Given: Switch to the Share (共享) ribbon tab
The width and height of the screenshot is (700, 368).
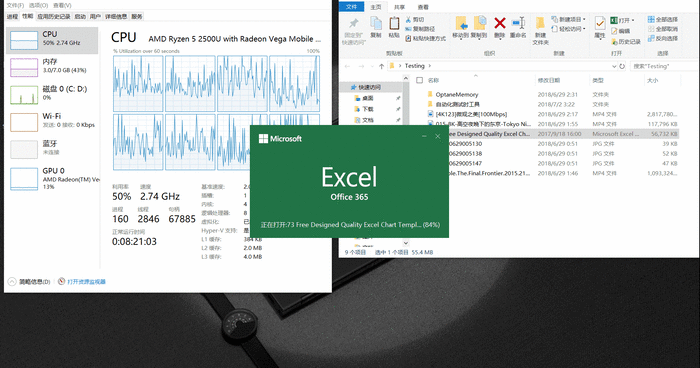Looking at the screenshot, I should (400, 7).
